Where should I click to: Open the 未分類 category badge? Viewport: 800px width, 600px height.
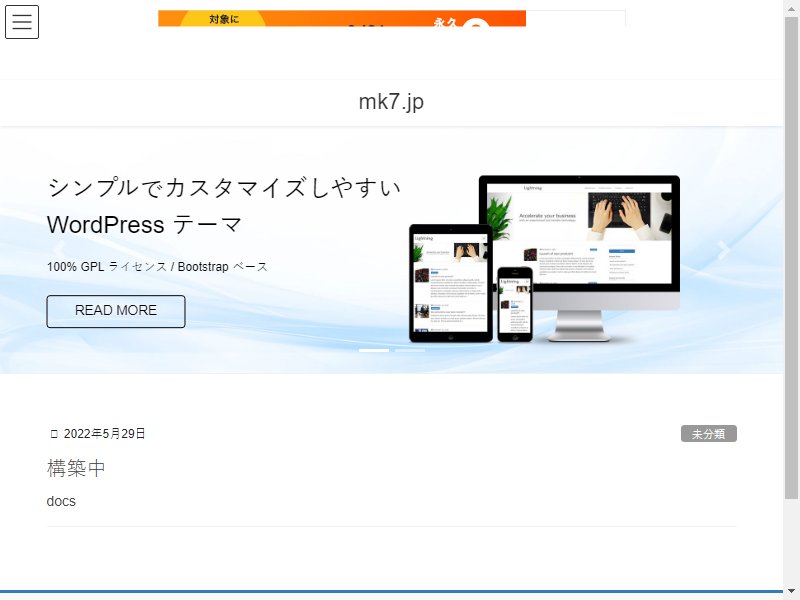click(x=709, y=434)
